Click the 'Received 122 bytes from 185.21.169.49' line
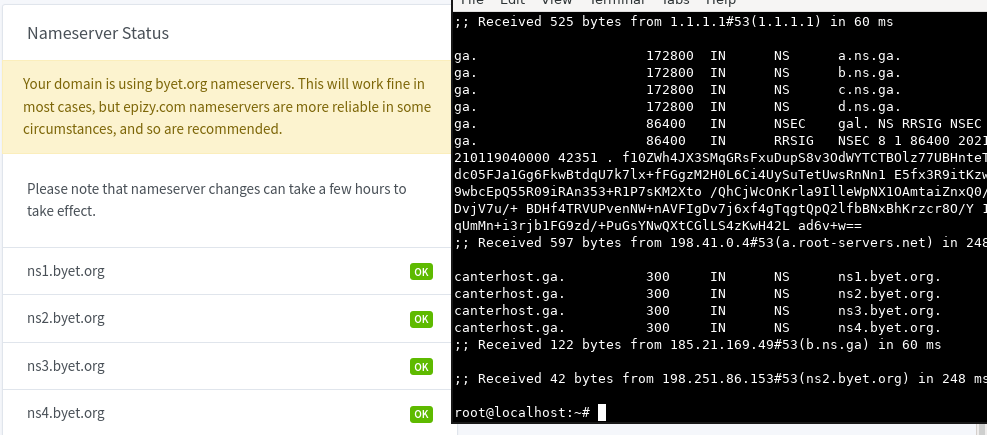Viewport: 987px width, 435px height. pyautogui.click(x=697, y=344)
